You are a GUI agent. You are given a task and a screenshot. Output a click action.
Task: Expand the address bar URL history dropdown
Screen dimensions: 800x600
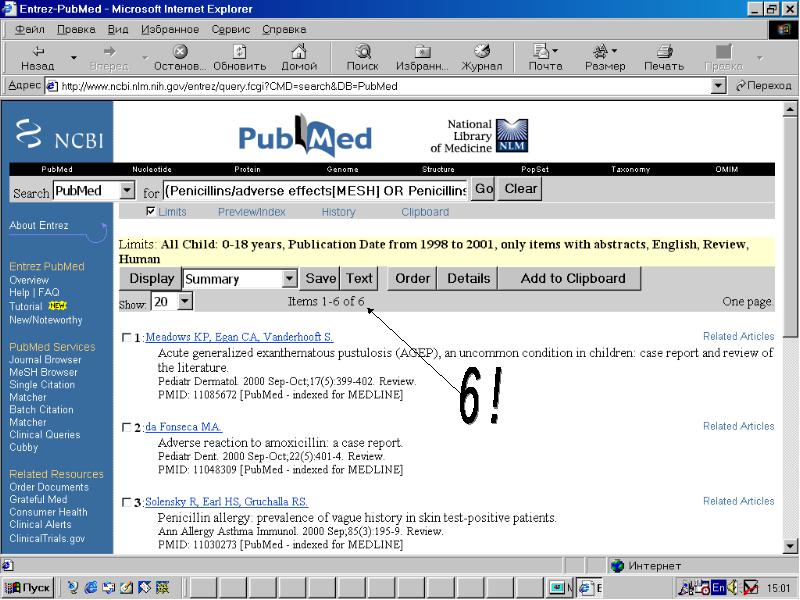718,86
